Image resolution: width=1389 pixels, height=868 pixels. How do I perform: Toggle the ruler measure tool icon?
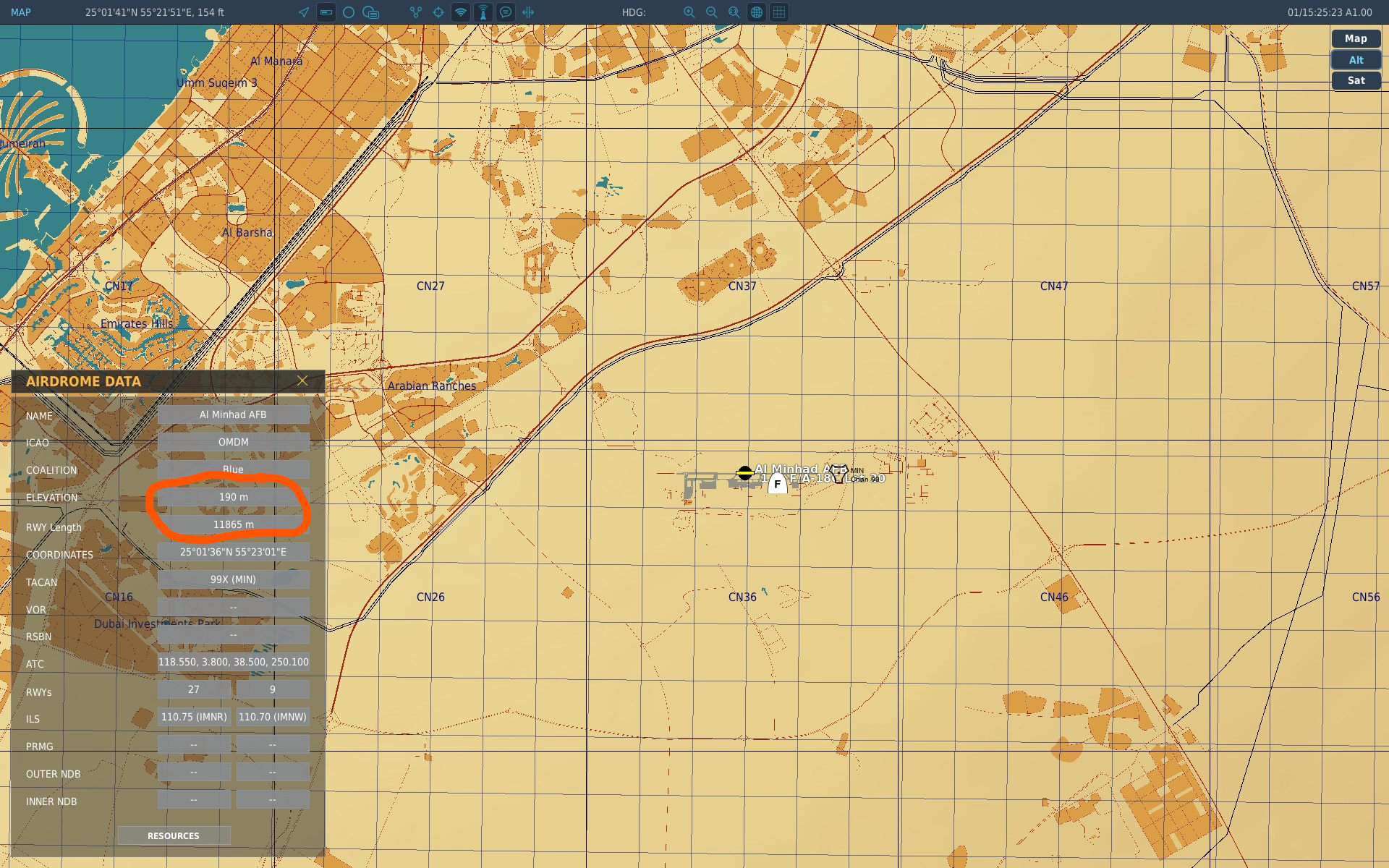[326, 12]
